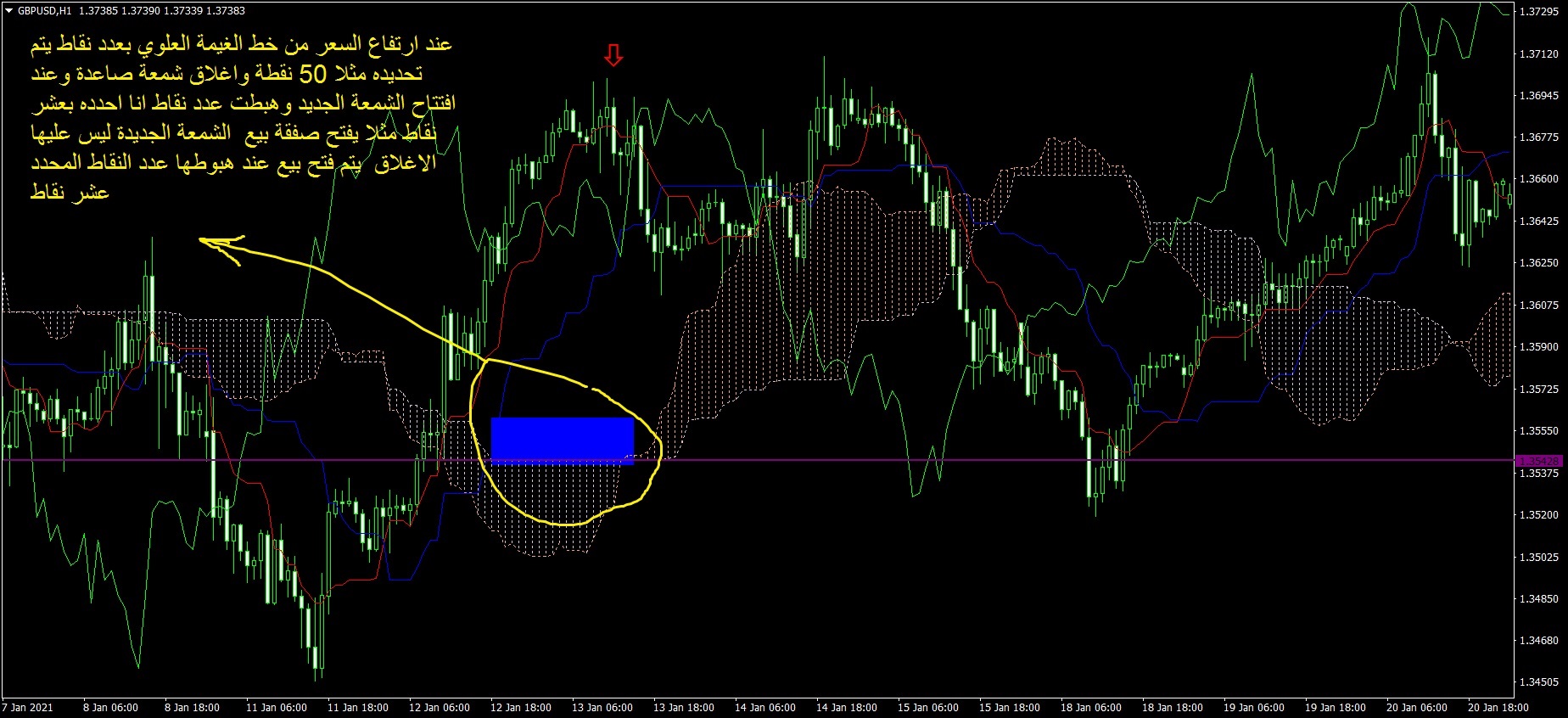Select the solid blue rectangle object

coord(562,440)
